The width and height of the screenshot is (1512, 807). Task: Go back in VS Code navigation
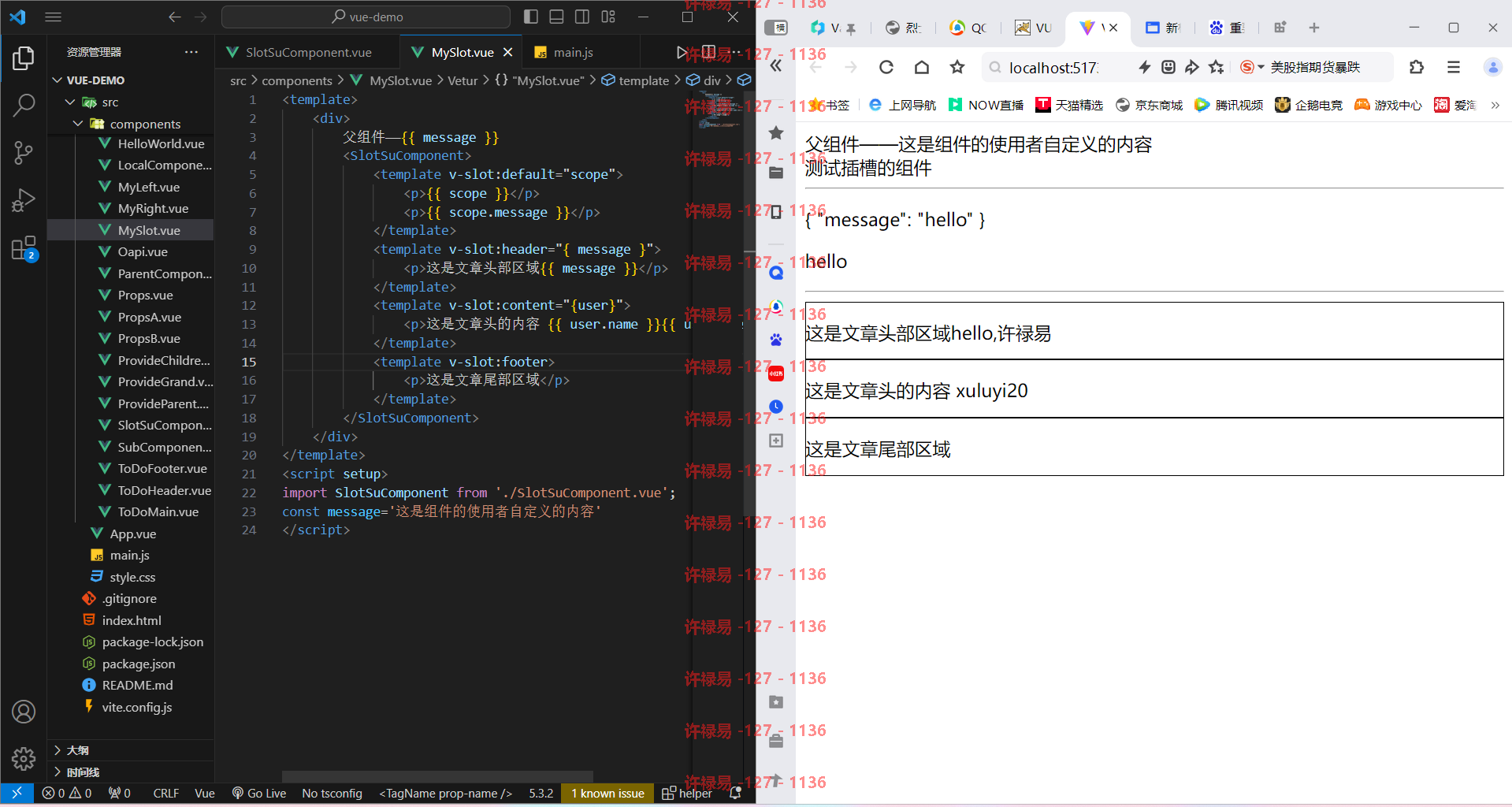(x=175, y=17)
